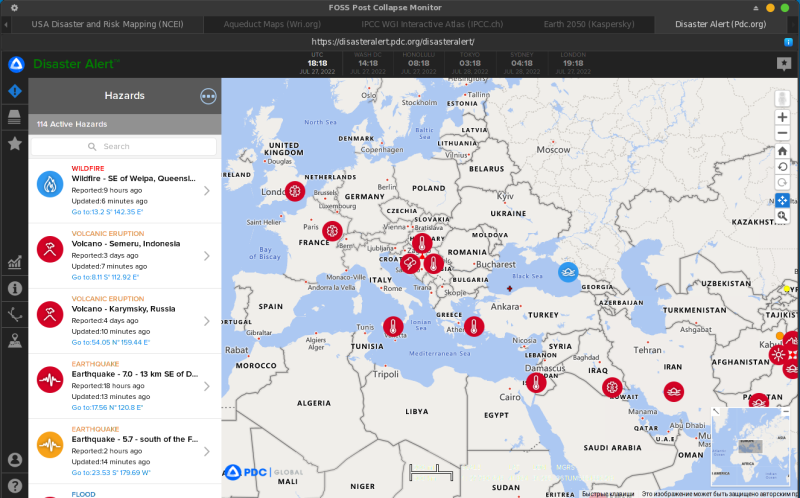The width and height of the screenshot is (800, 498).
Task: Open the charts icon in sidebar
Action: point(15,263)
